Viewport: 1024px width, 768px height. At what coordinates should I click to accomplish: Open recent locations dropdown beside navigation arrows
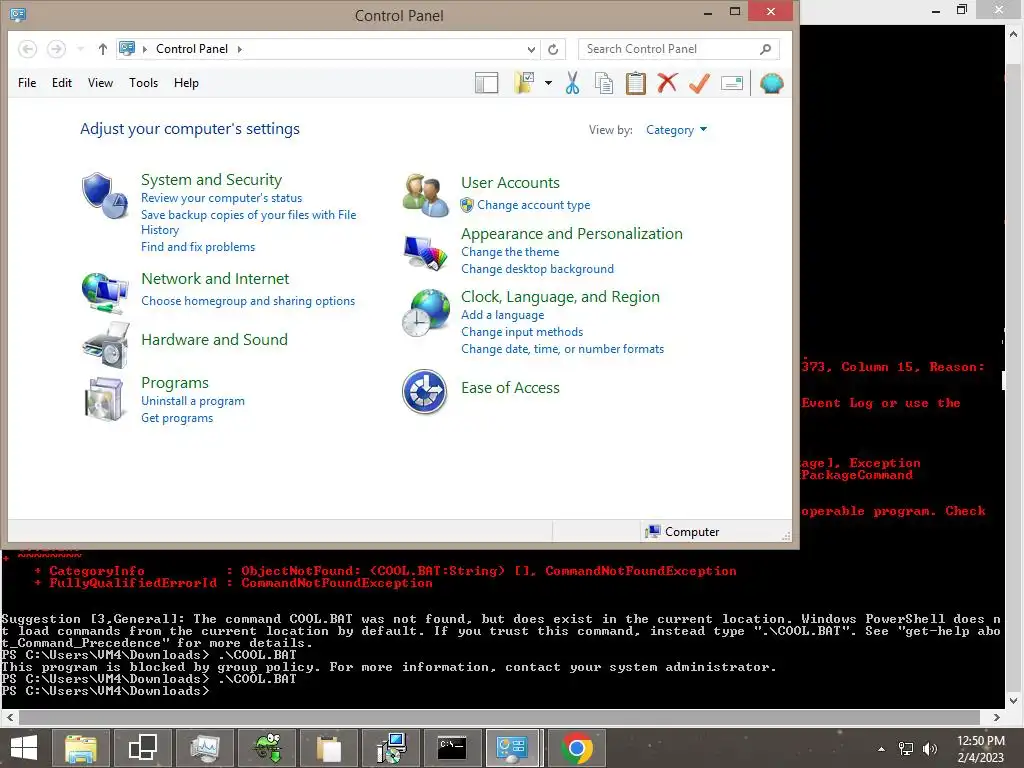click(80, 49)
